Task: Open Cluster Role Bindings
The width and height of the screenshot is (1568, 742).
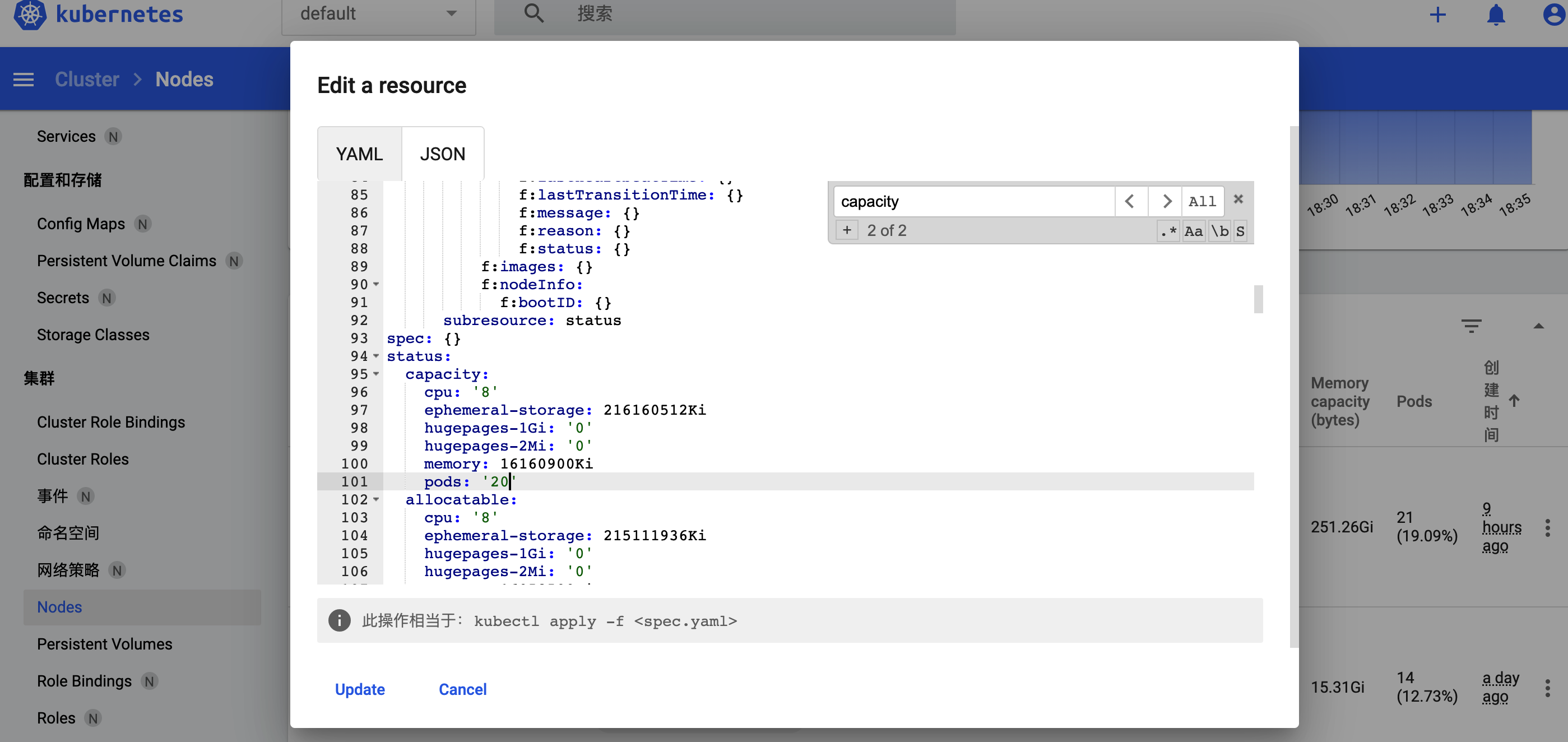Action: tap(111, 422)
